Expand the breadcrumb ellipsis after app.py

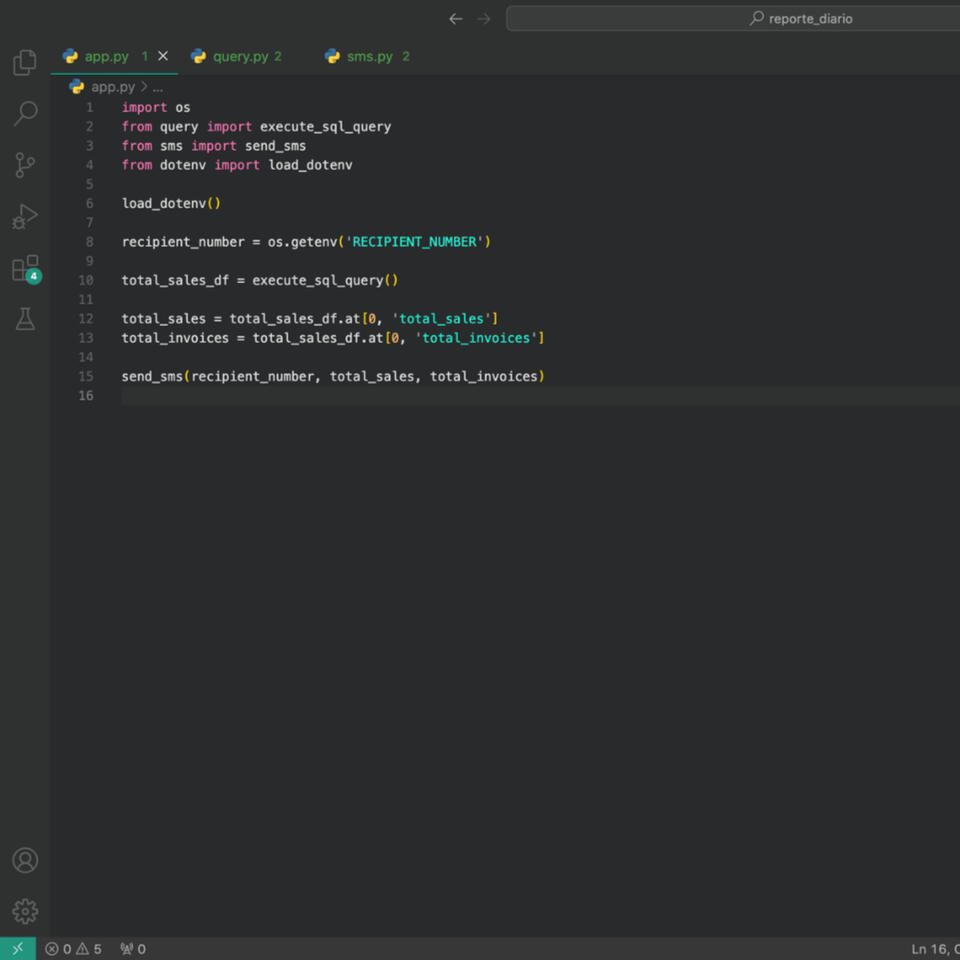[x=157, y=87]
